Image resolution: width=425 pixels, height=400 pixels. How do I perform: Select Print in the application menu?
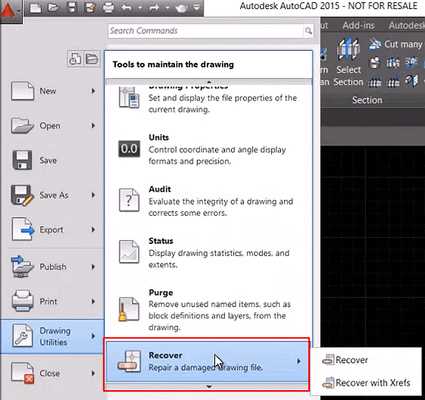coord(52,301)
